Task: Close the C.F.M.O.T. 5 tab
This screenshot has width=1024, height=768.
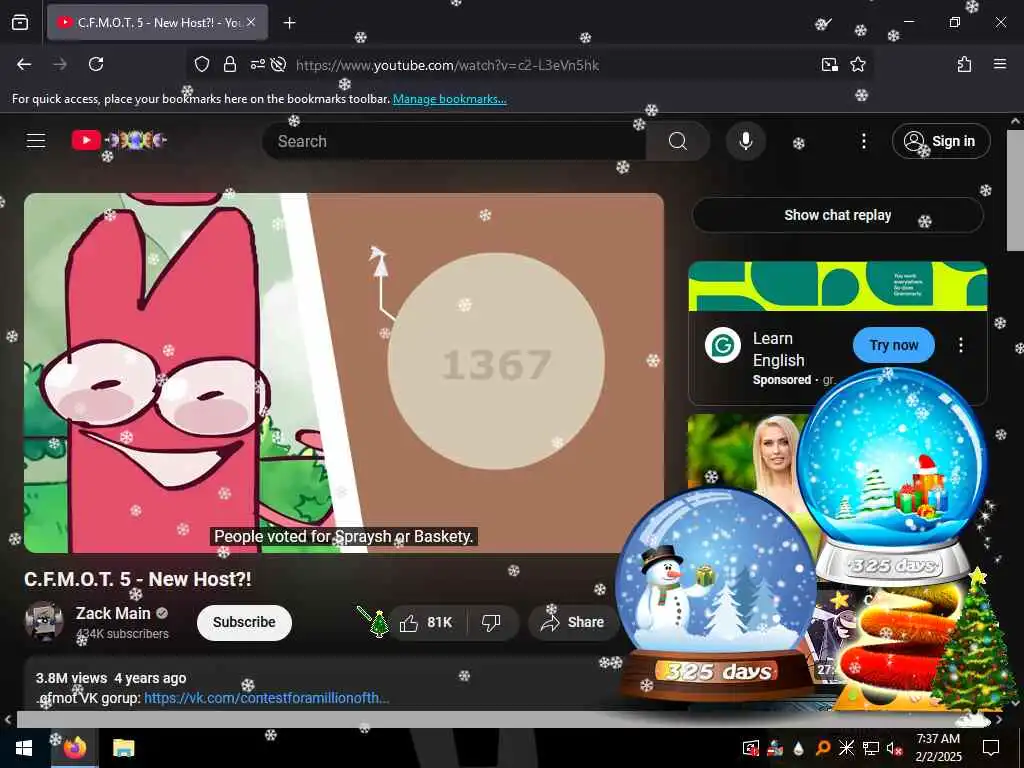Action: tap(251, 22)
